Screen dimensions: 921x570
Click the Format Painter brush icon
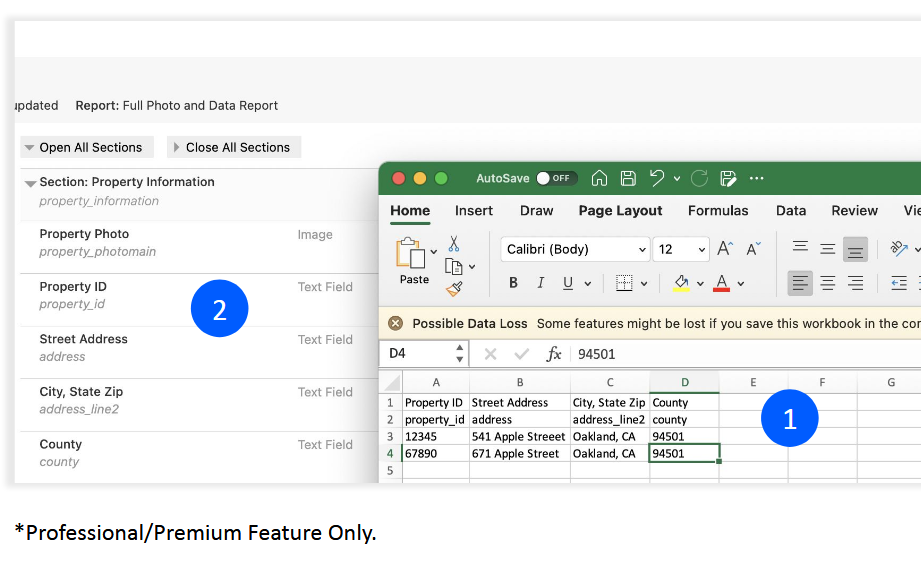point(454,289)
